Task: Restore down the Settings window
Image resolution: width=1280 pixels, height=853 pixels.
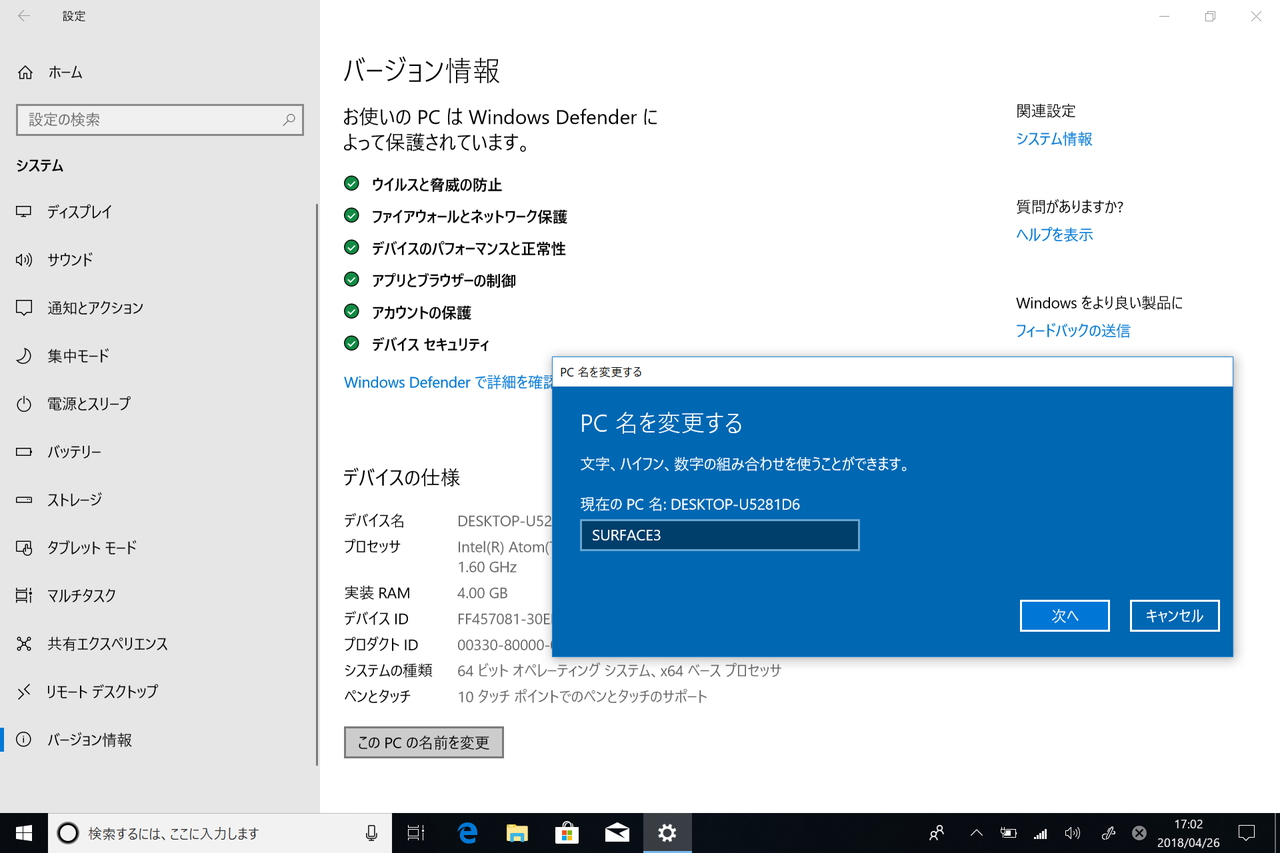Action: [x=1210, y=16]
